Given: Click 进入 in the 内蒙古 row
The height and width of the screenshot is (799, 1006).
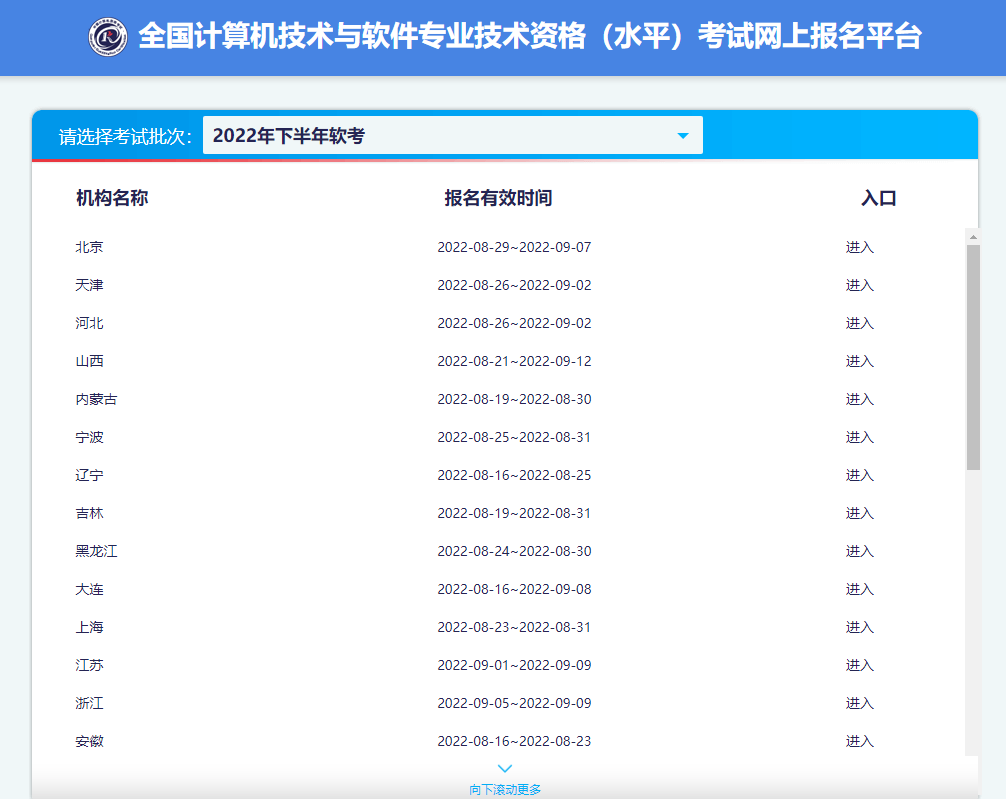Looking at the screenshot, I should point(859,399).
